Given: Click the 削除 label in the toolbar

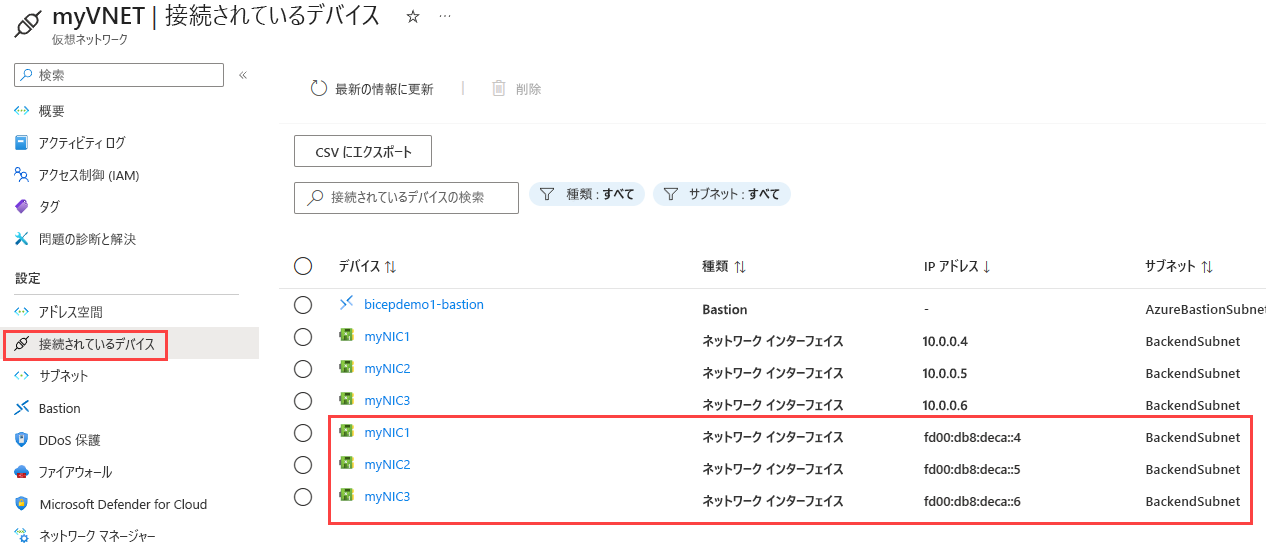Looking at the screenshot, I should (x=528, y=89).
